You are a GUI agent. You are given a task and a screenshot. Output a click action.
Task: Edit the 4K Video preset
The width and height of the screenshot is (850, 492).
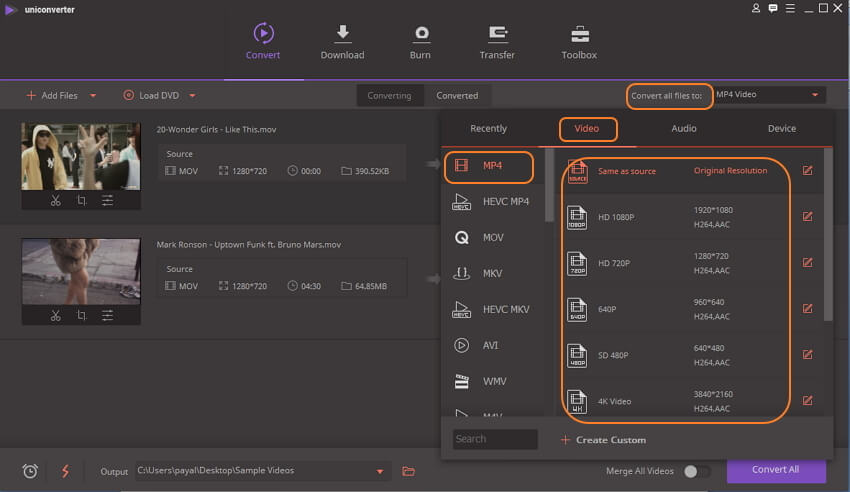pos(808,401)
